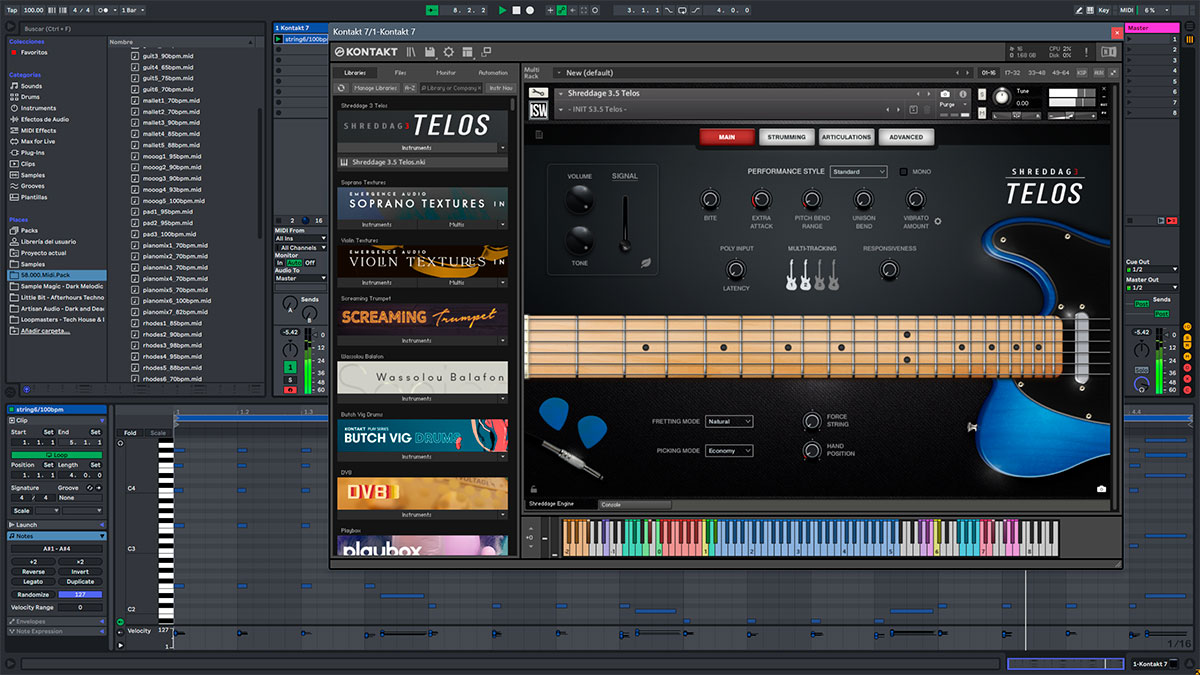Toggle MONO checkbox in Shreddage
Screen dimensions: 1200x675
point(903,172)
